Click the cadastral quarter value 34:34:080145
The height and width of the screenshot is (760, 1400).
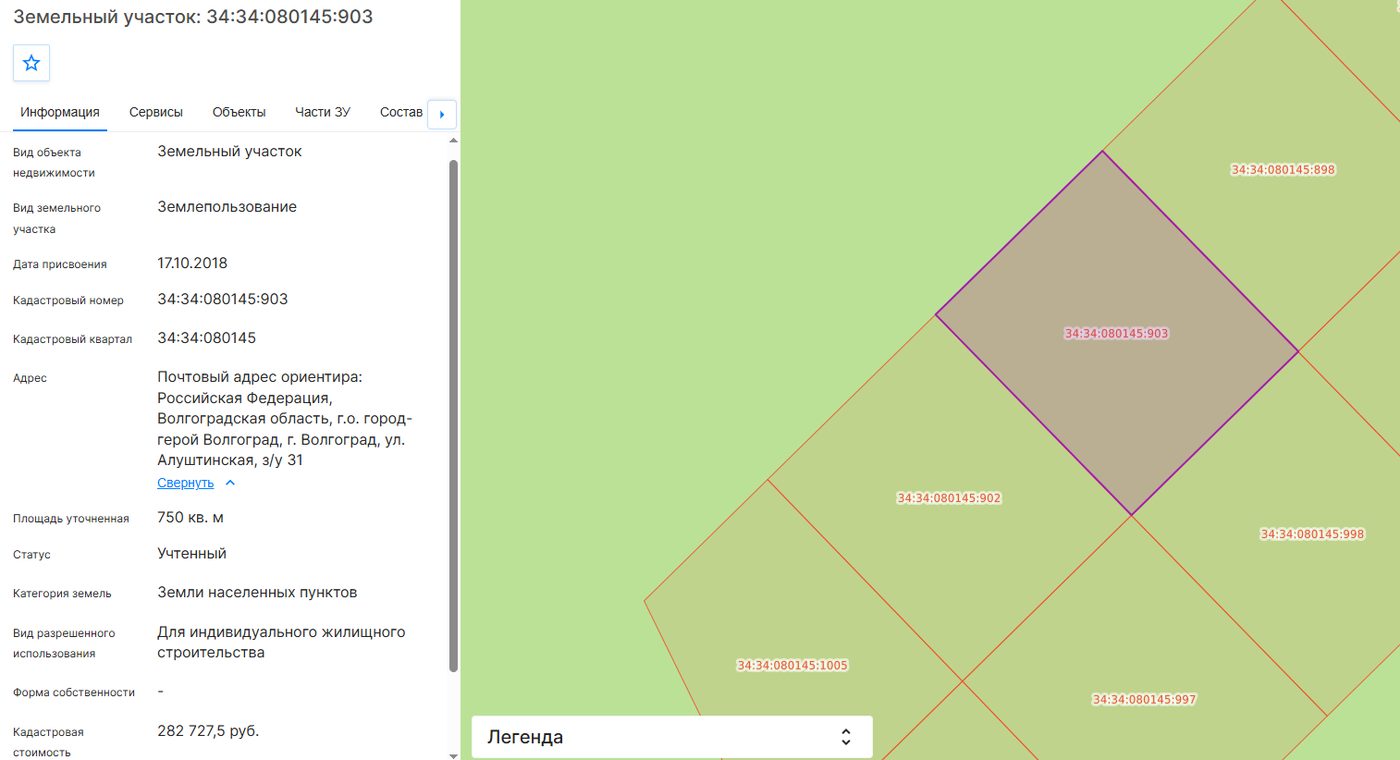[x=206, y=338]
